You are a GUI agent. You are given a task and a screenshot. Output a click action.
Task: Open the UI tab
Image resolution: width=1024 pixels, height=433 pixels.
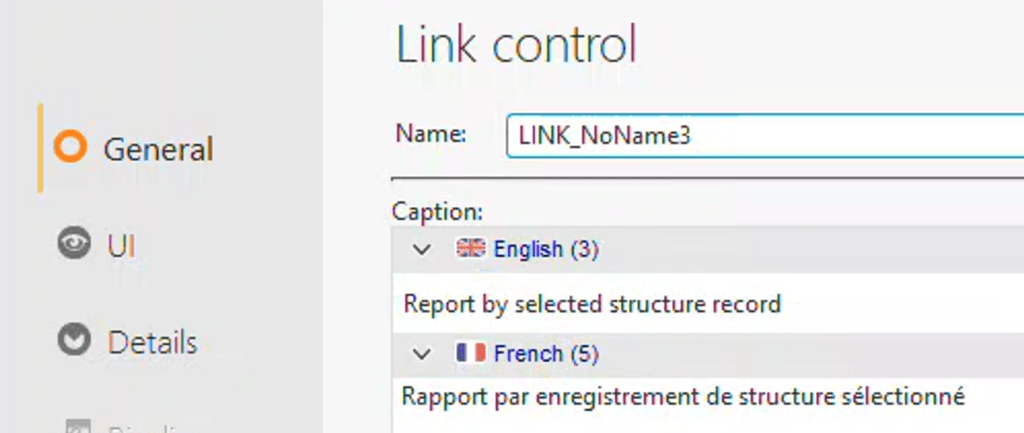click(x=121, y=246)
